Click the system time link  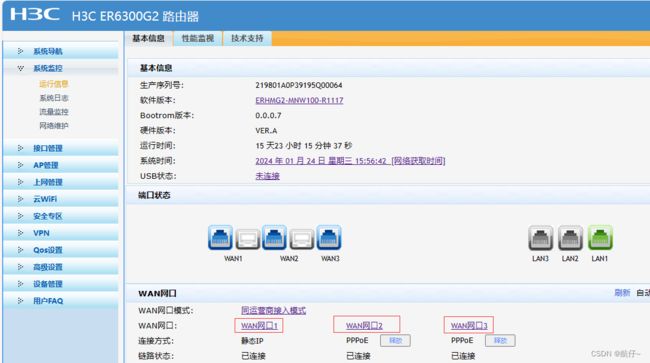click(350, 161)
